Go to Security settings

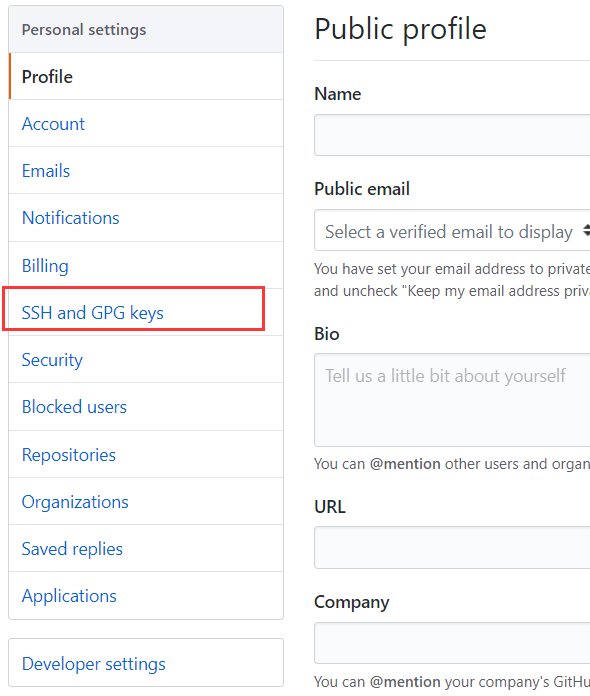146,360
